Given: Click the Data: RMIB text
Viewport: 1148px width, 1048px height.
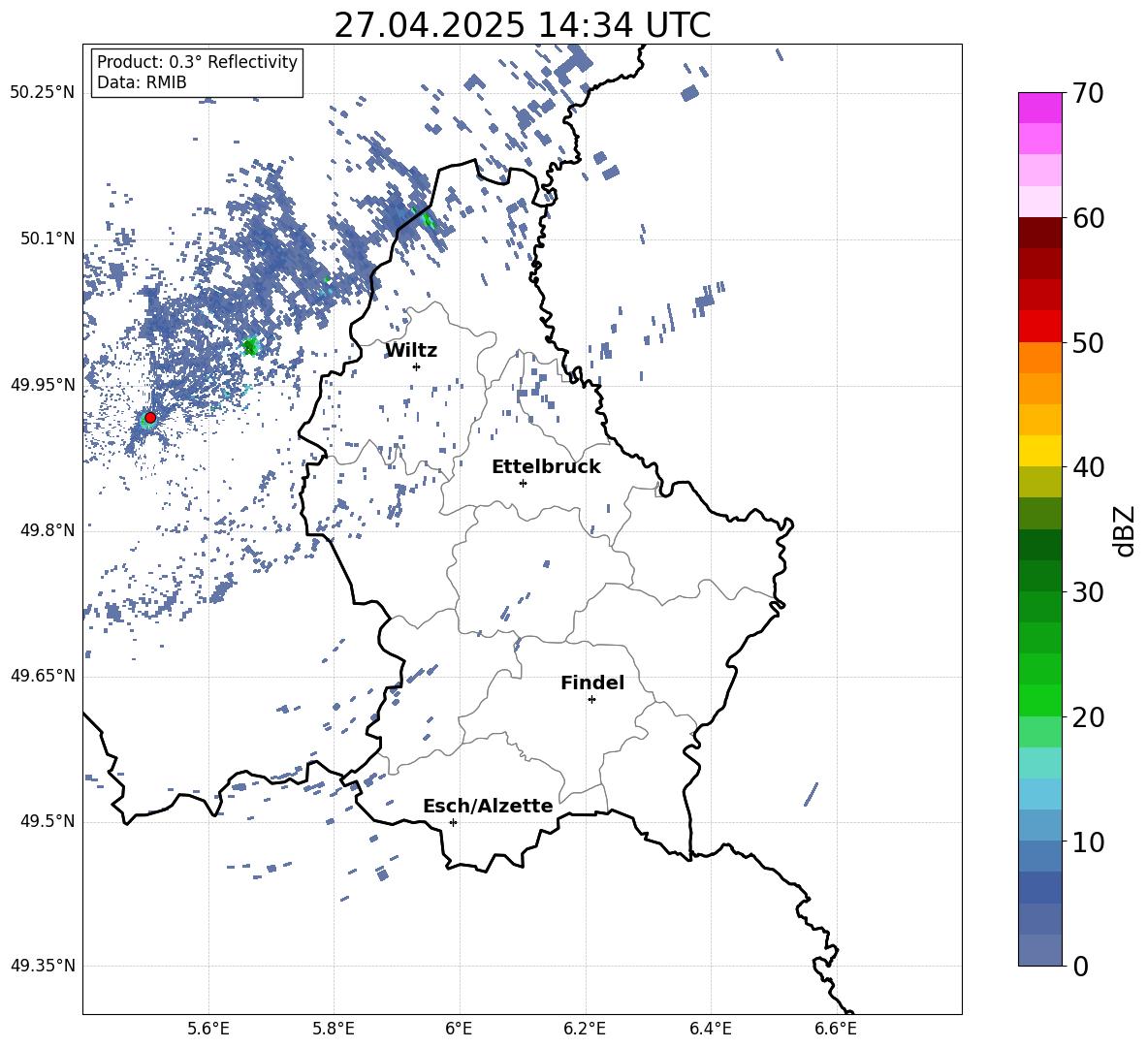Looking at the screenshot, I should (x=142, y=82).
